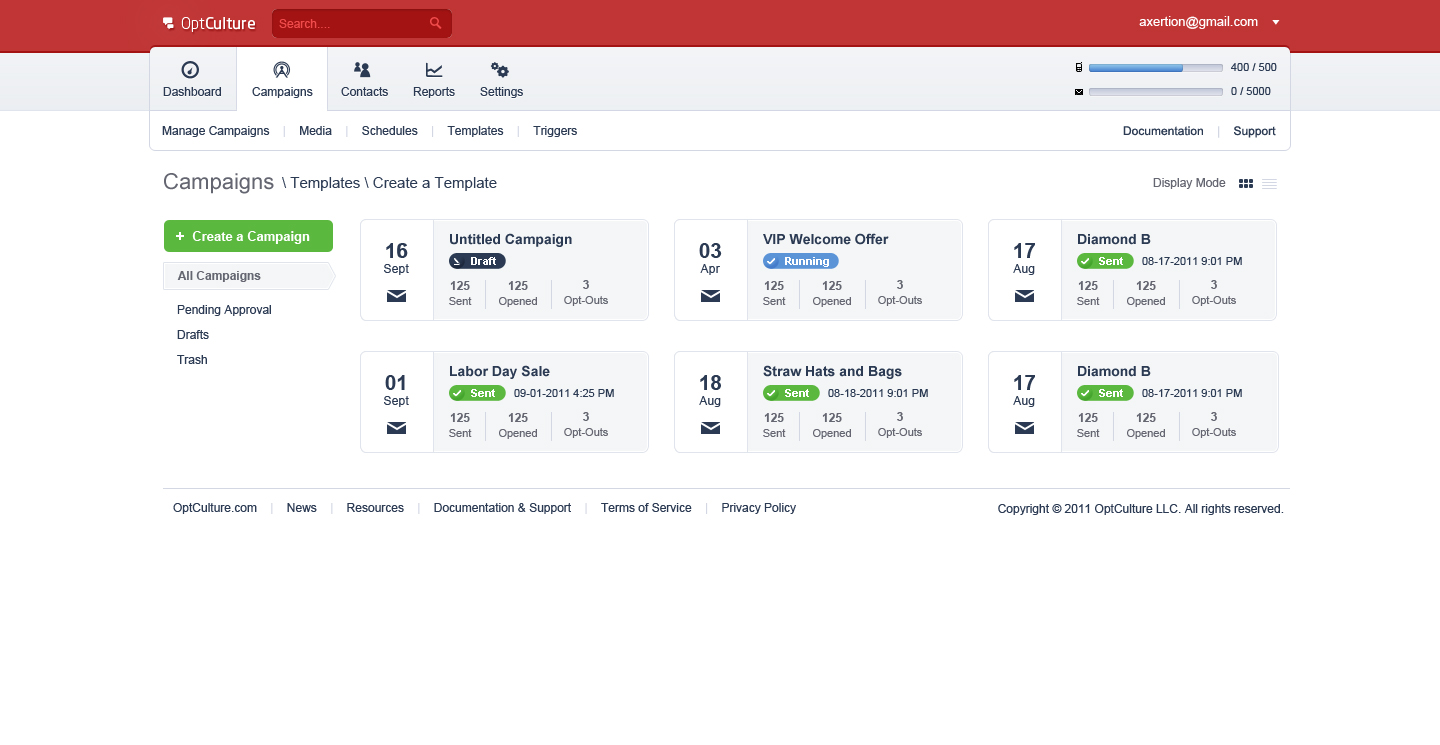The image size is (1440, 745).
Task: Click Sent badge on Labor Day Sale
Action: pyautogui.click(x=477, y=393)
